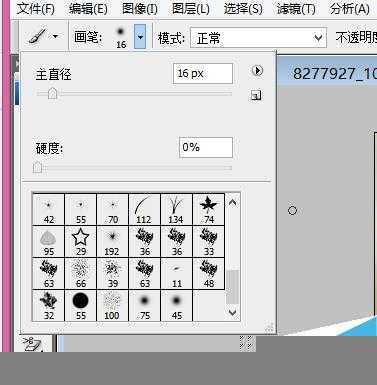Image resolution: width=377 pixels, height=385 pixels.
Task: Toggle the brush preset picker dropdown arrow
Action: [140, 37]
